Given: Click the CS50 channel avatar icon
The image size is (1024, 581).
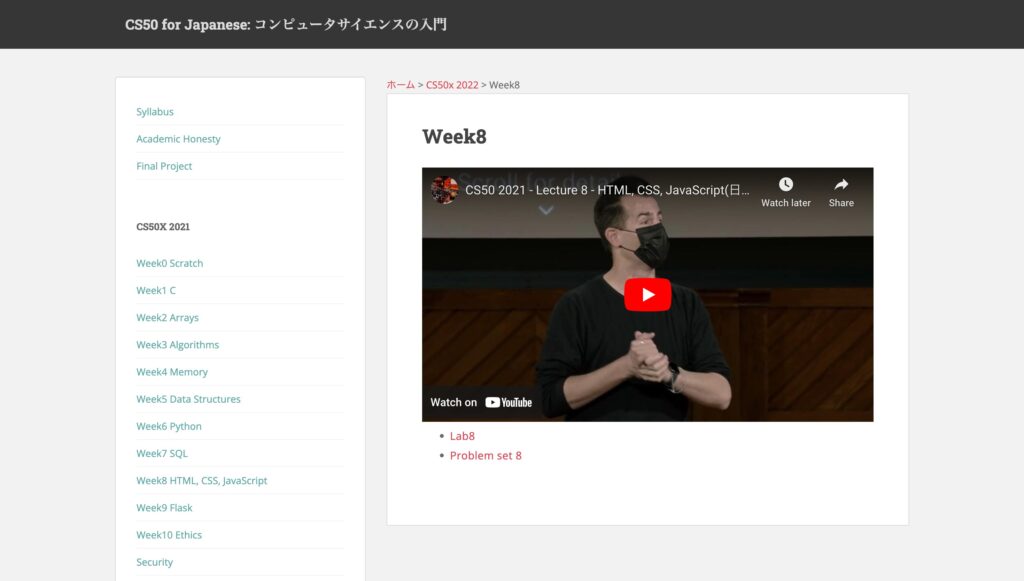Looking at the screenshot, I should [x=445, y=190].
